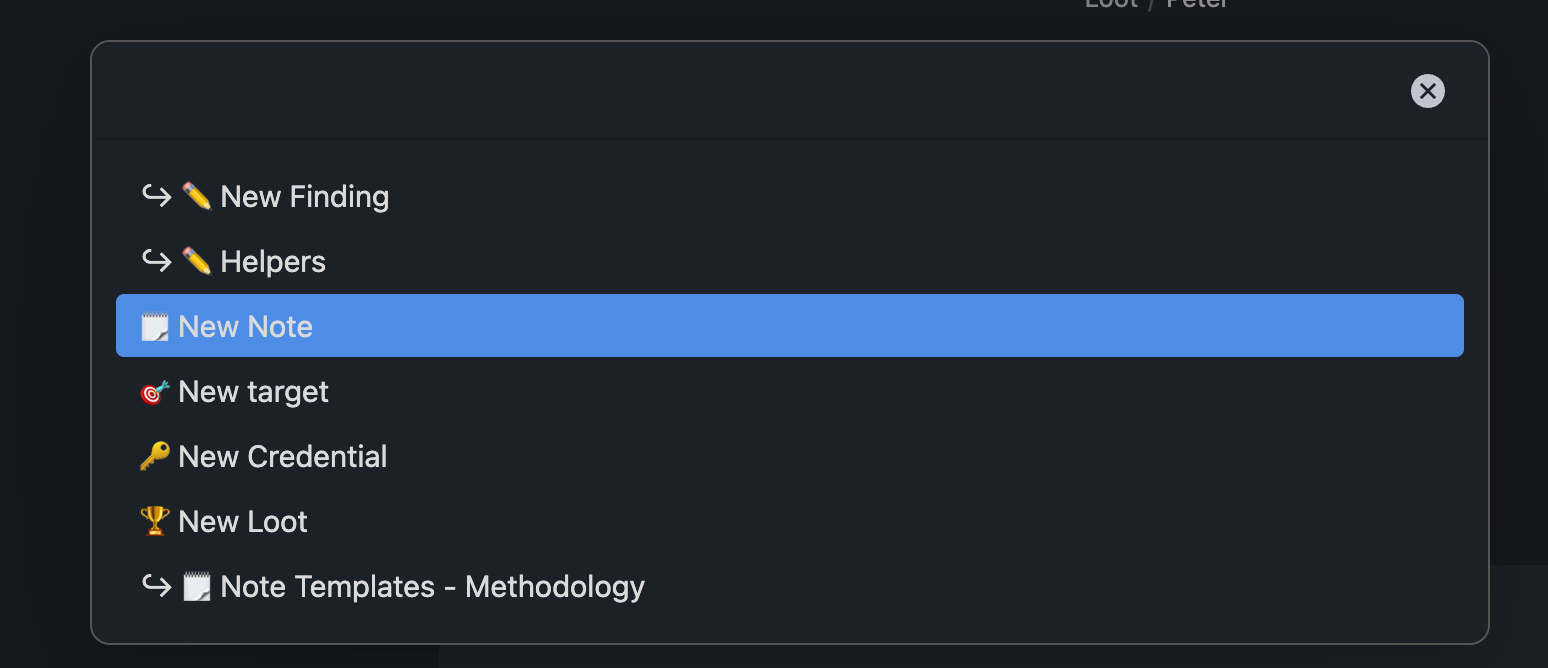The height and width of the screenshot is (668, 1548).
Task: Click the Loot breadcrumb behind the dialog
Action: (1111, 4)
